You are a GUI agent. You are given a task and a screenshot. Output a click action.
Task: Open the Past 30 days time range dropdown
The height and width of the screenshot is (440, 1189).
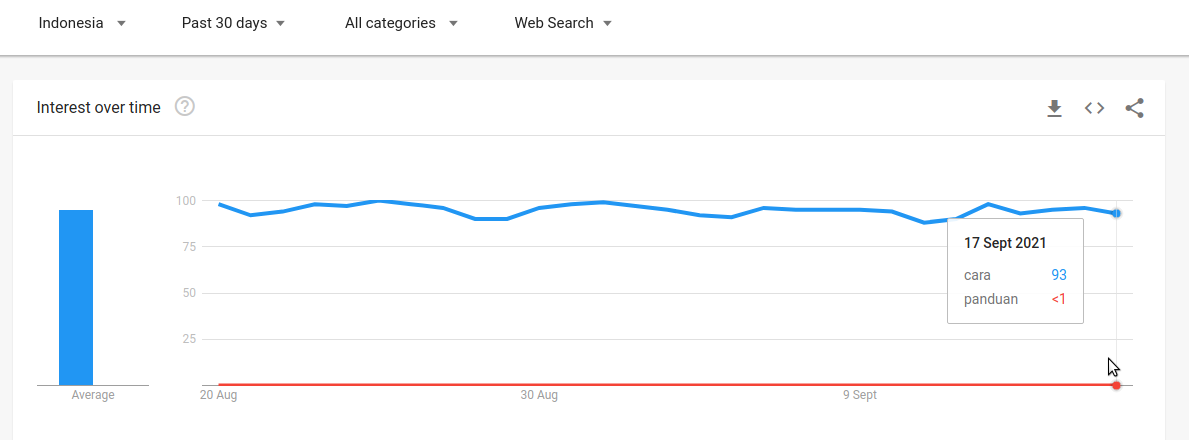[233, 23]
